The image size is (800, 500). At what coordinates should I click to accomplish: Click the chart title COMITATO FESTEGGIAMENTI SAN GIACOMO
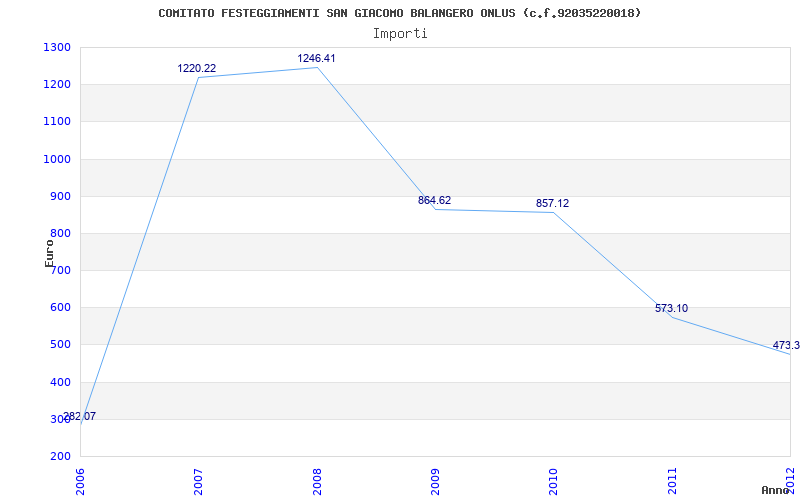tap(399, 13)
